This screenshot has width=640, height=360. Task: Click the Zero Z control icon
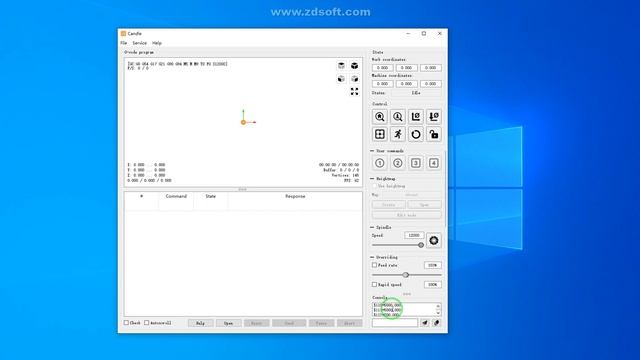coord(433,117)
